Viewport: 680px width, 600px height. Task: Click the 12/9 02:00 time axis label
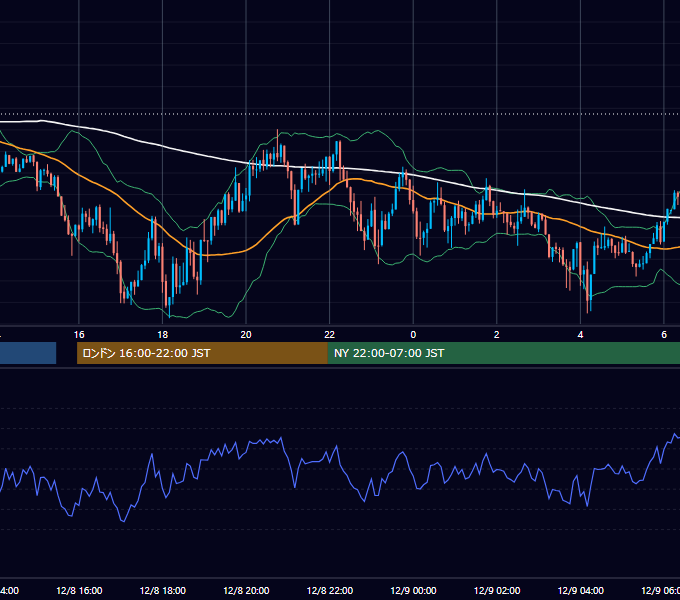coord(497,590)
